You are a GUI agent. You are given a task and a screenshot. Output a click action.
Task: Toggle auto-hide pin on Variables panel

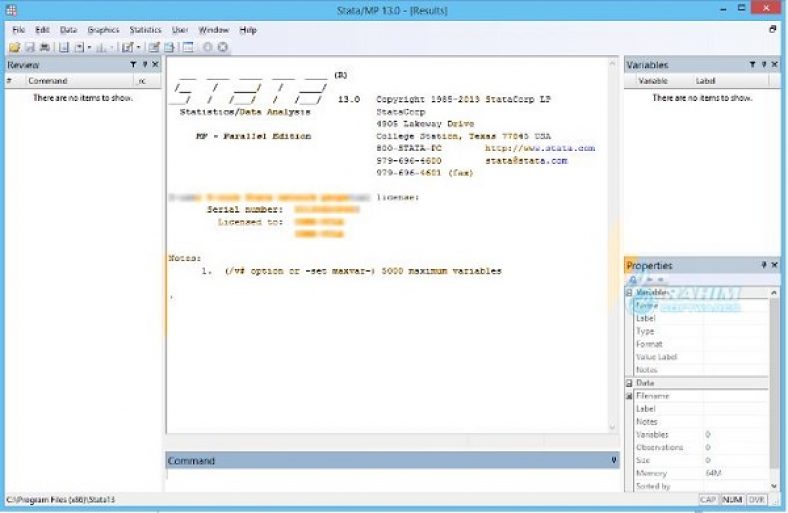(763, 65)
